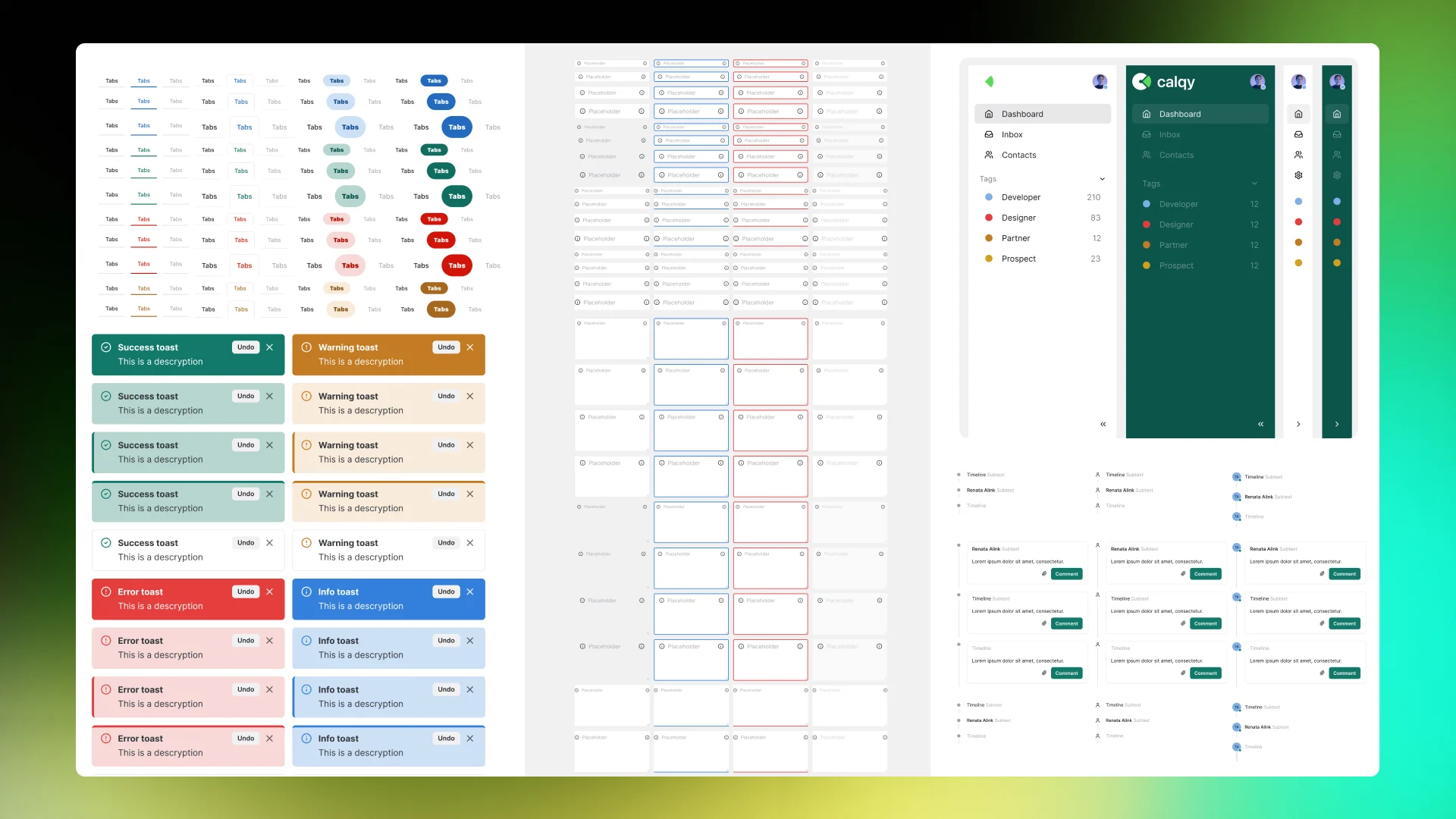This screenshot has width=1456, height=819.
Task: Open the user avatar beside the calqy logo
Action: [x=1257, y=82]
